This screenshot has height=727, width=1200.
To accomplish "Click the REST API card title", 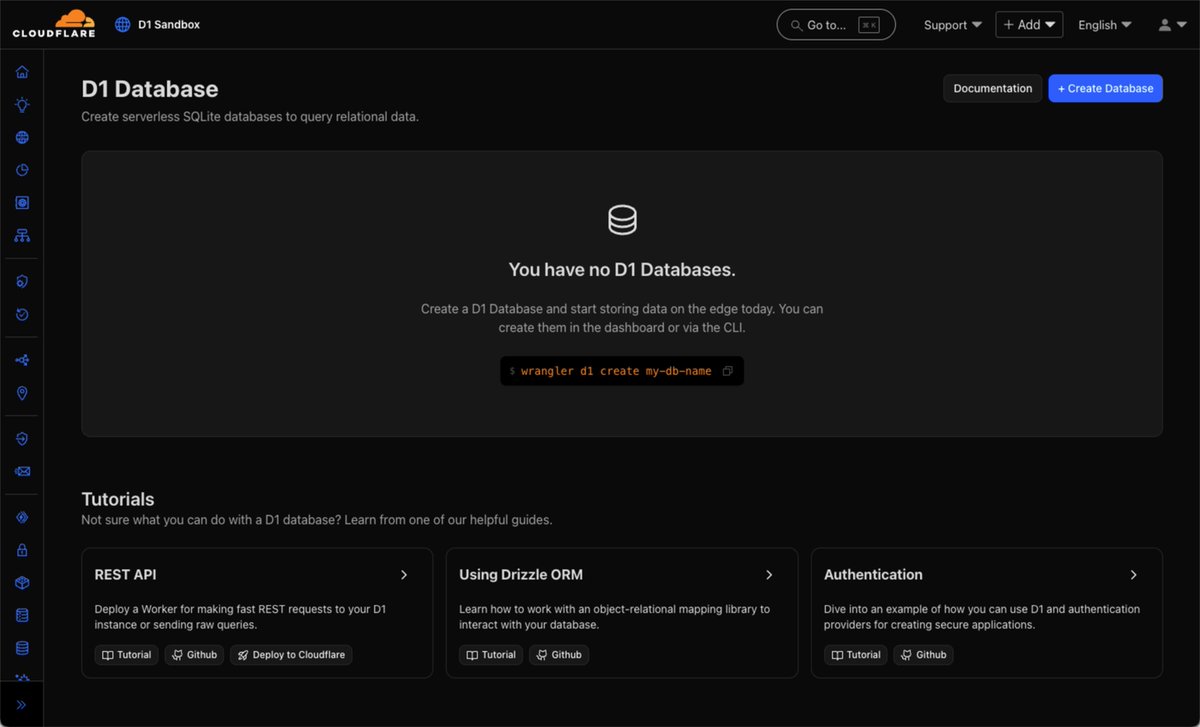I will click(126, 575).
